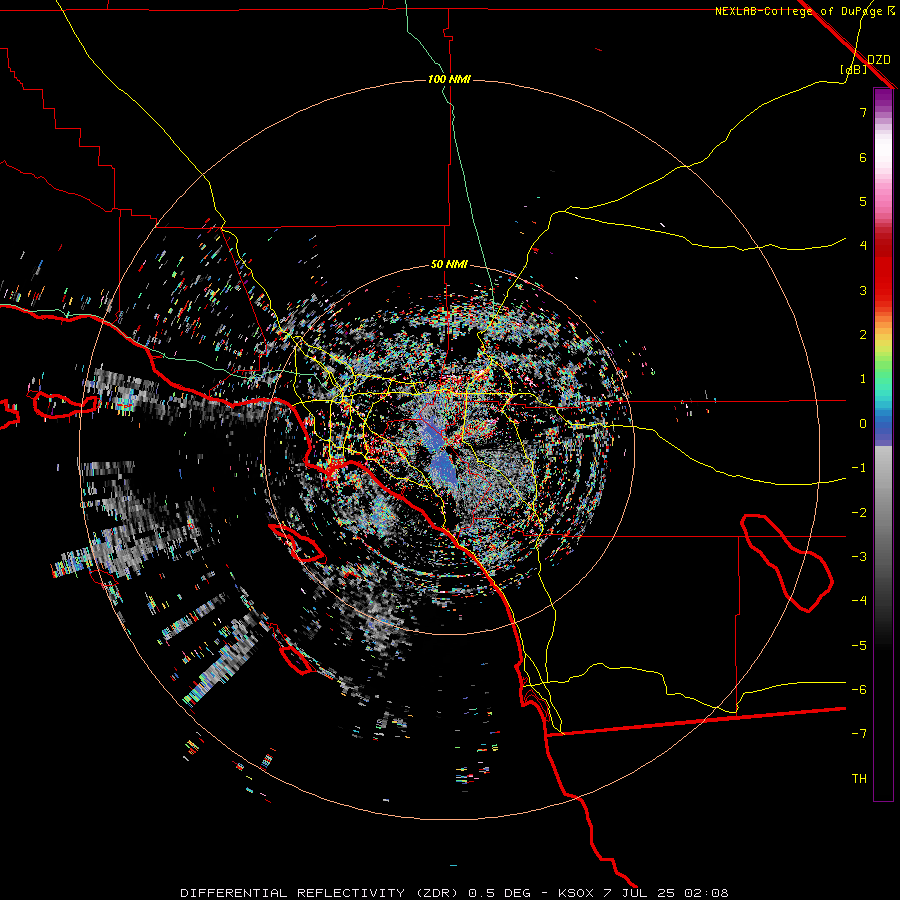Click the -2 value on color scale
Image resolution: width=900 pixels, height=900 pixels.
pyautogui.click(x=859, y=513)
